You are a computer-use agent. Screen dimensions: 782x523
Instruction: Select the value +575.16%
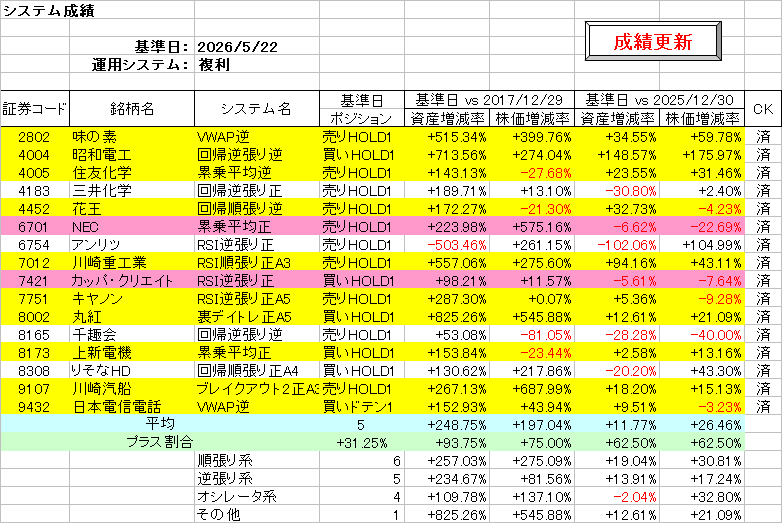point(532,227)
